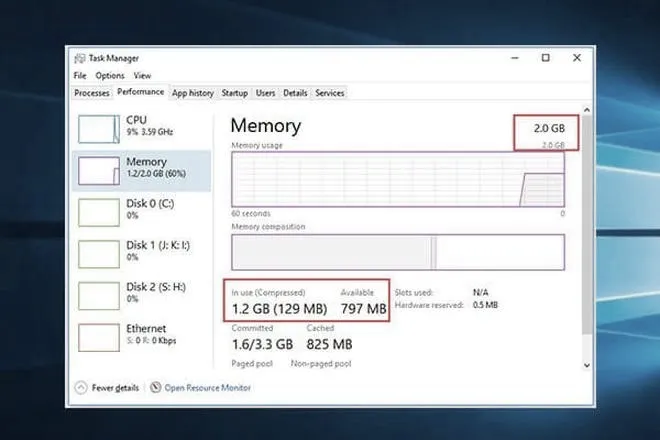The image size is (660, 440).
Task: Maximize the Task Manager window
Action: pos(546,58)
